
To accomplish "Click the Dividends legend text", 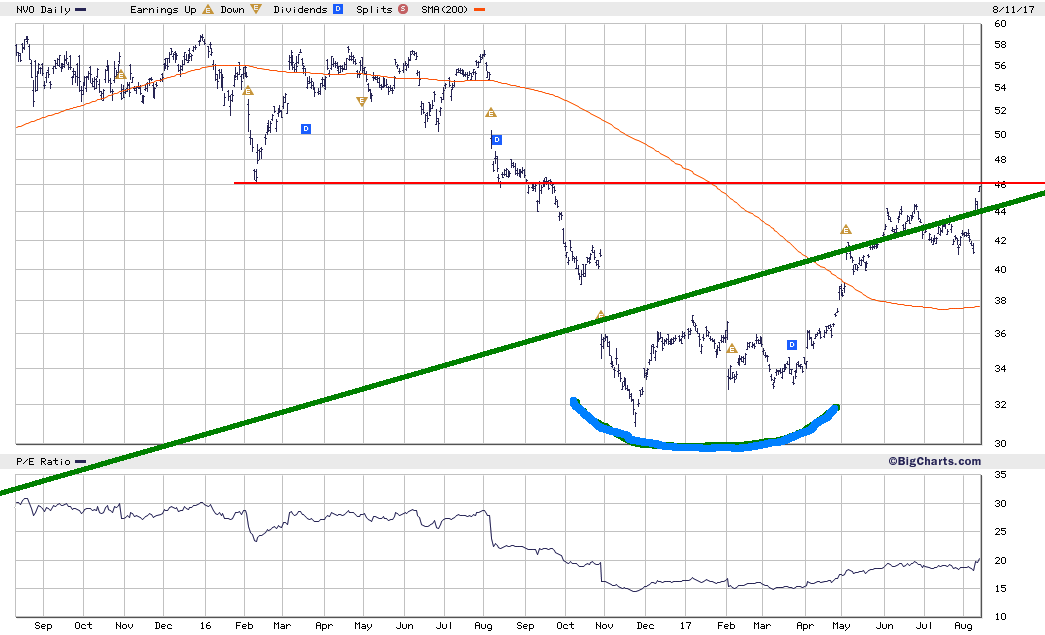I will [x=301, y=9].
